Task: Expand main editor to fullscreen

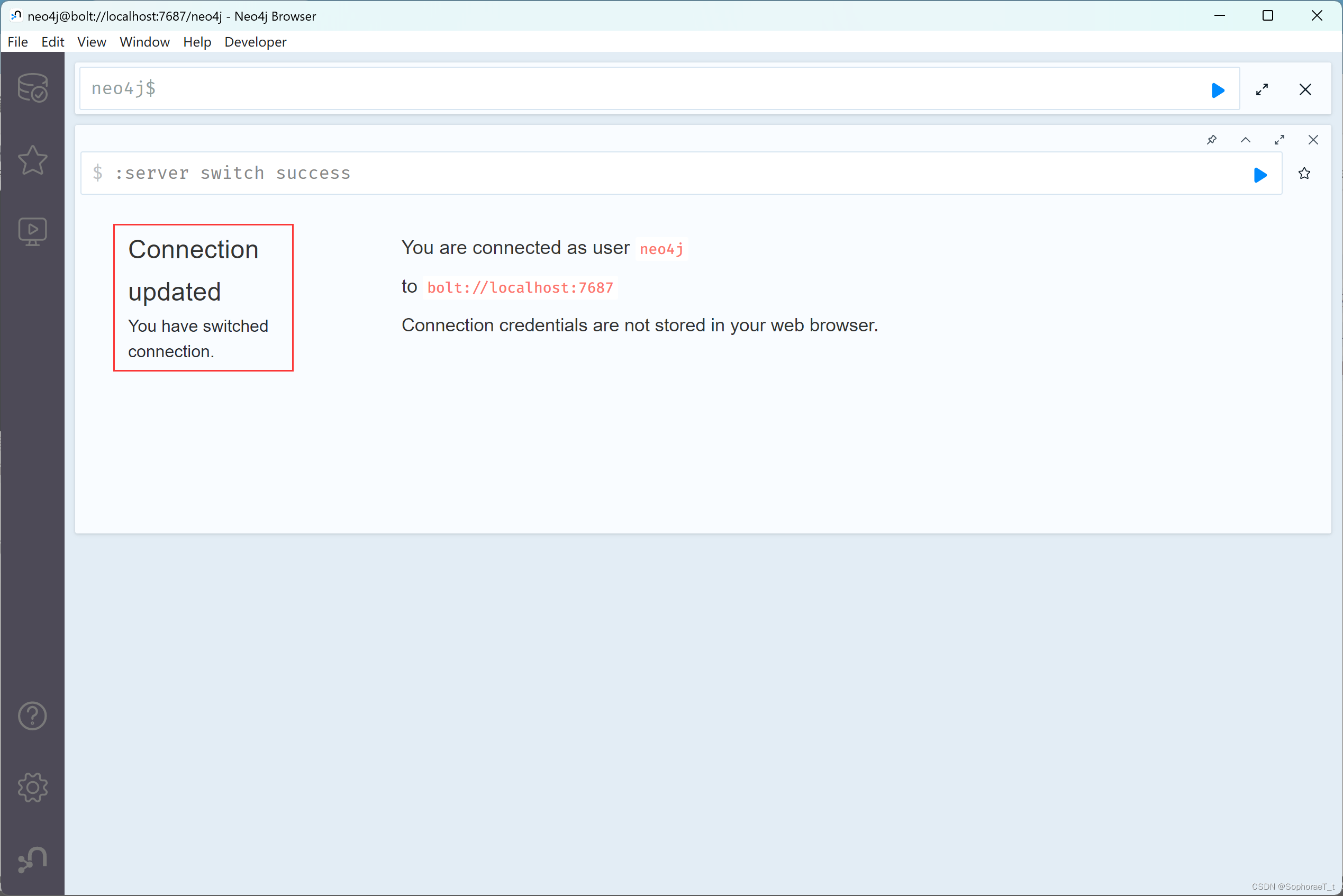Action: [1262, 90]
